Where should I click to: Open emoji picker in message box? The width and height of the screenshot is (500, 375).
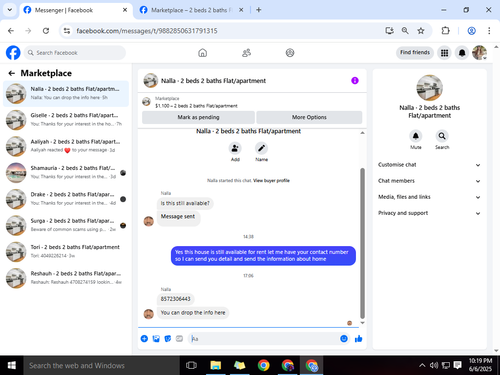click(344, 339)
